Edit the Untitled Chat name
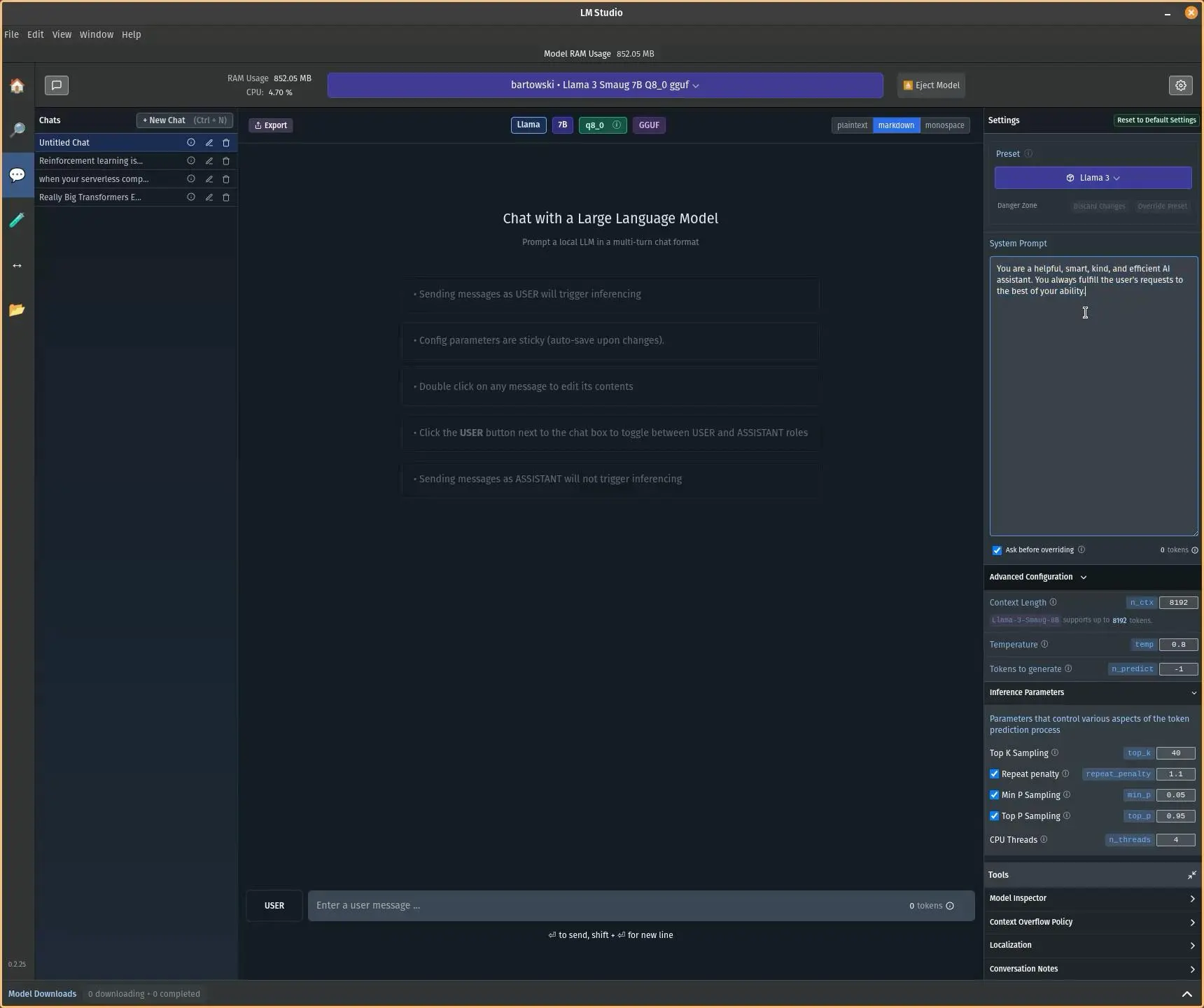The image size is (1204, 1008). (209, 143)
